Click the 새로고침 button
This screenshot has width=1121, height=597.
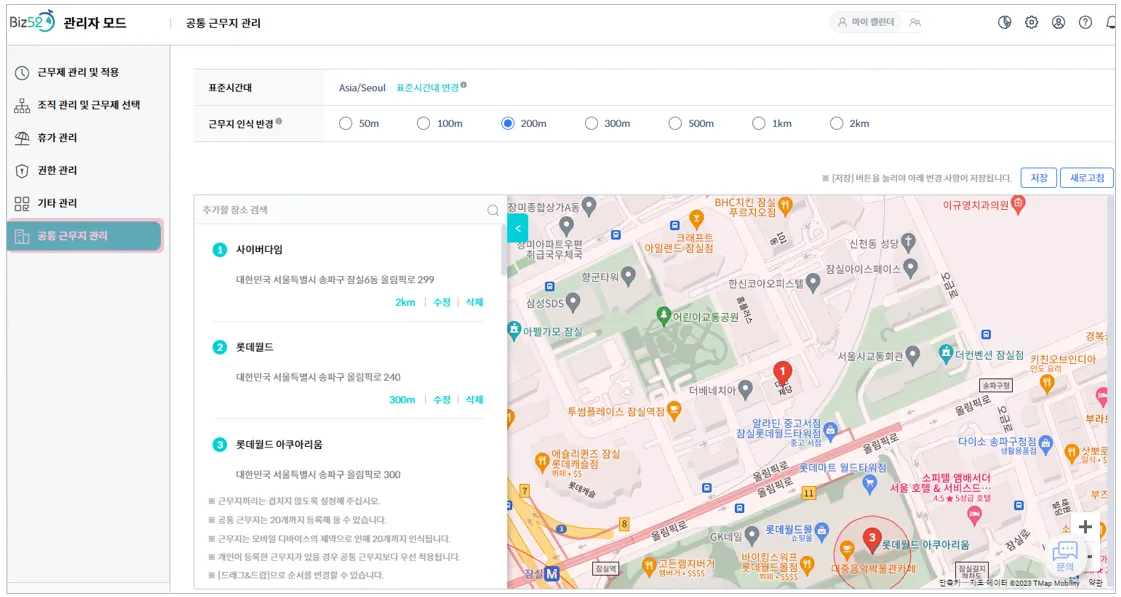click(1087, 178)
